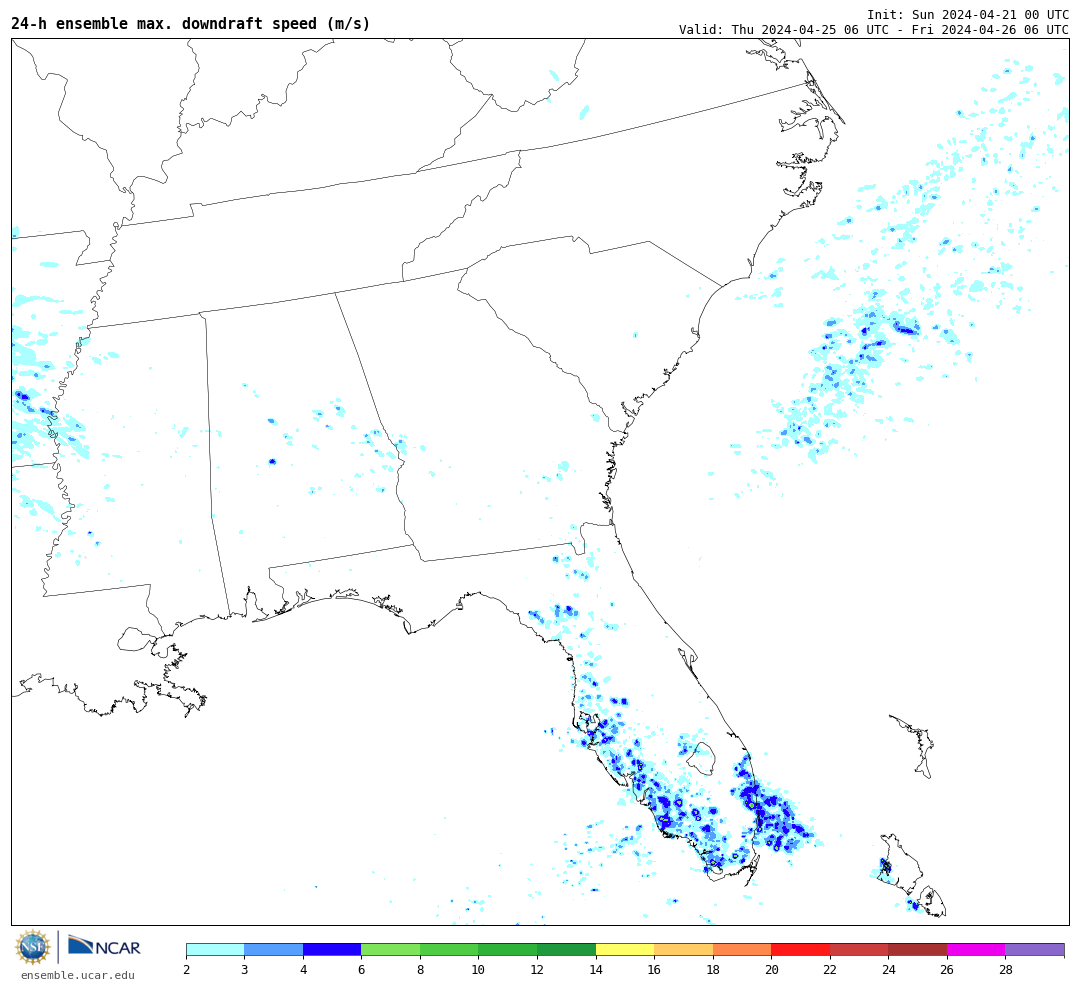Viewport: 1080px width, 988px height.
Task: Click the purple swatch above 28 m/s
Action: click(x=1035, y=949)
